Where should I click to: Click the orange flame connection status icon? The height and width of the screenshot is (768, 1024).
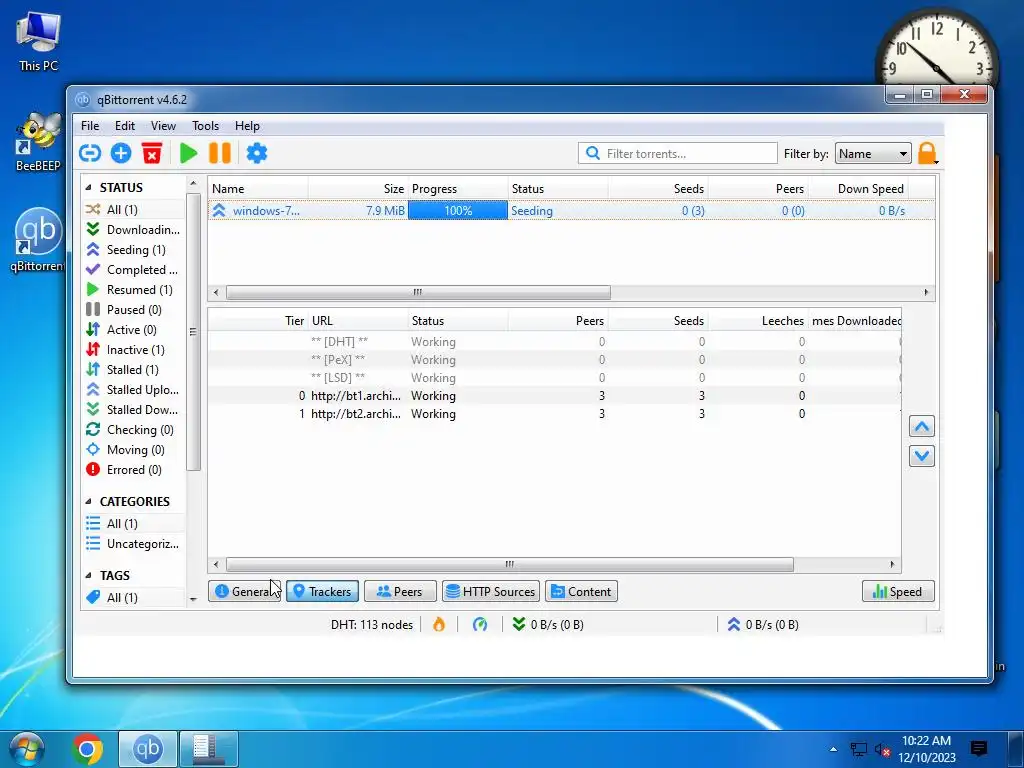[439, 624]
